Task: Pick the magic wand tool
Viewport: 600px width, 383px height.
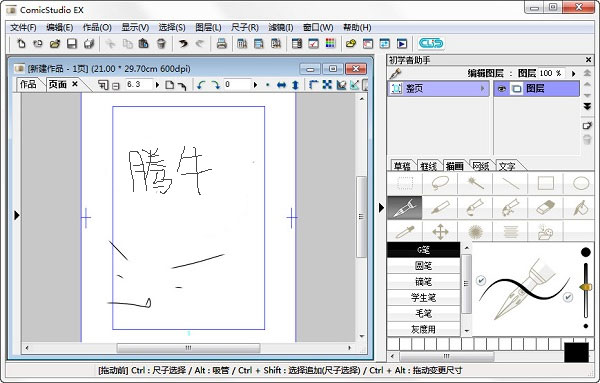Action: pyautogui.click(x=475, y=183)
